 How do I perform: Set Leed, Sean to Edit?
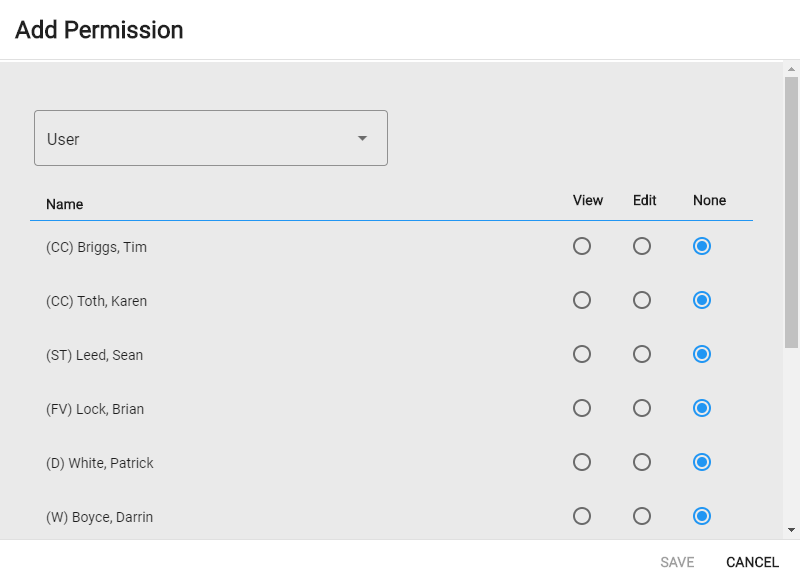pyautogui.click(x=642, y=354)
